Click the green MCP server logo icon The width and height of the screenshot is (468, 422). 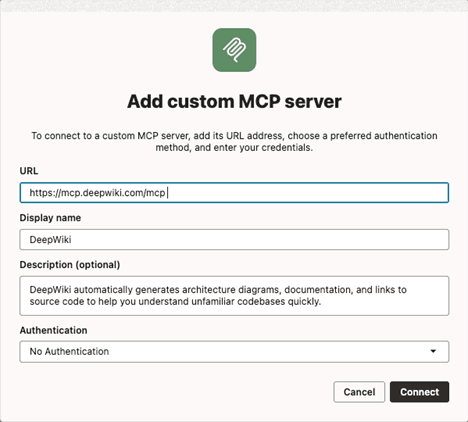(234, 50)
